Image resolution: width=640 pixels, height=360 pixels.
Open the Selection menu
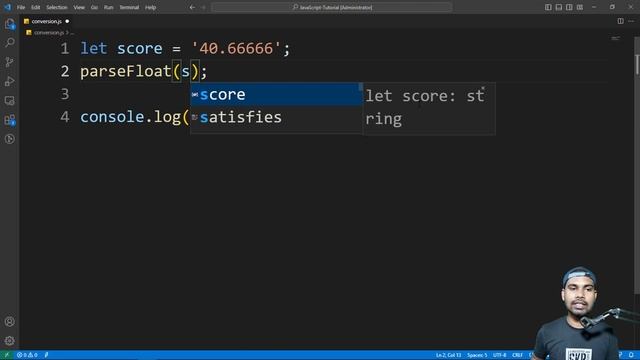tap(56, 7)
